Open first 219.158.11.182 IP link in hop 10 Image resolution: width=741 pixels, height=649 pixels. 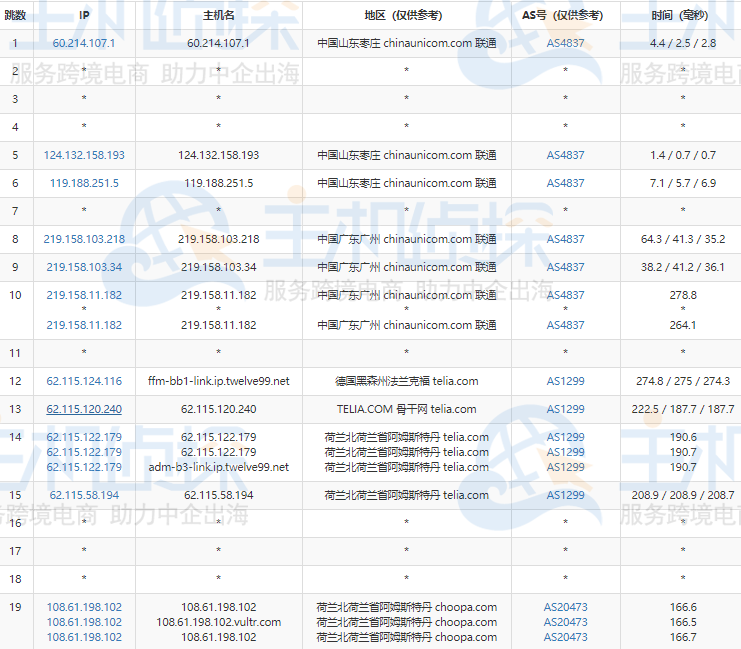pos(84,295)
